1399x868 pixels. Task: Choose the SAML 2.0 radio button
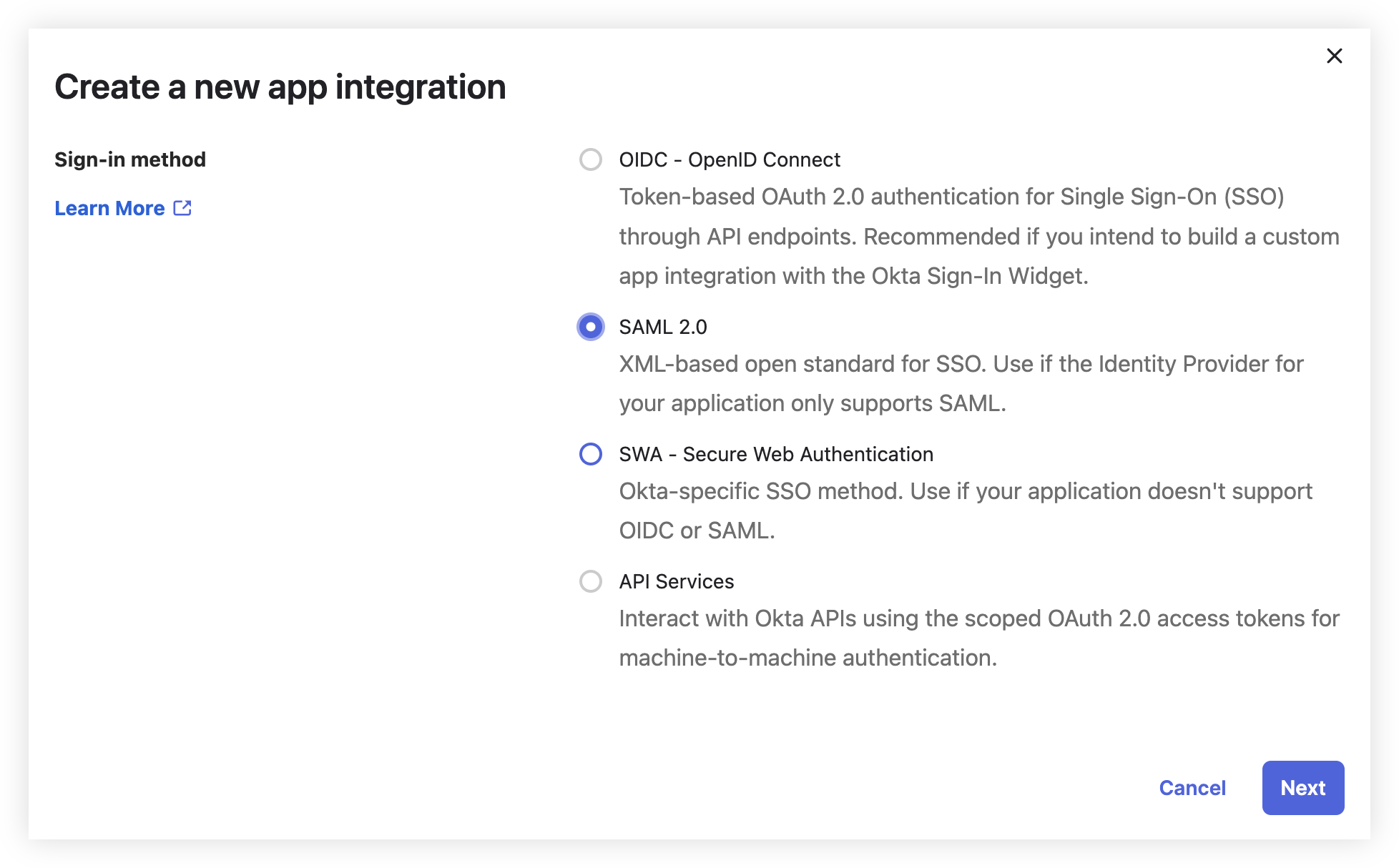point(590,327)
